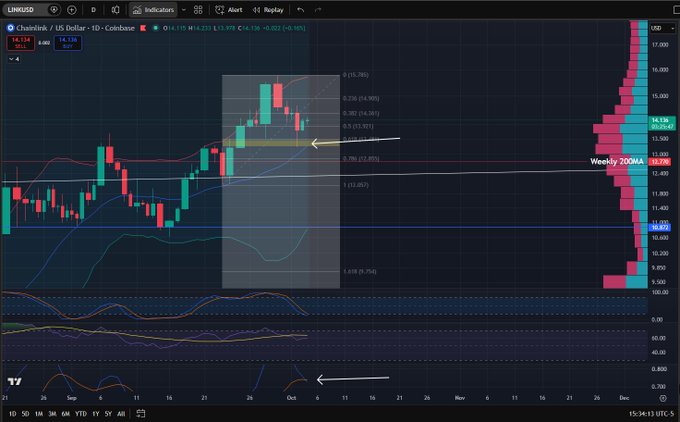Click the red flag icon in the legend
The height and width of the screenshot is (422, 680).
click(143, 28)
